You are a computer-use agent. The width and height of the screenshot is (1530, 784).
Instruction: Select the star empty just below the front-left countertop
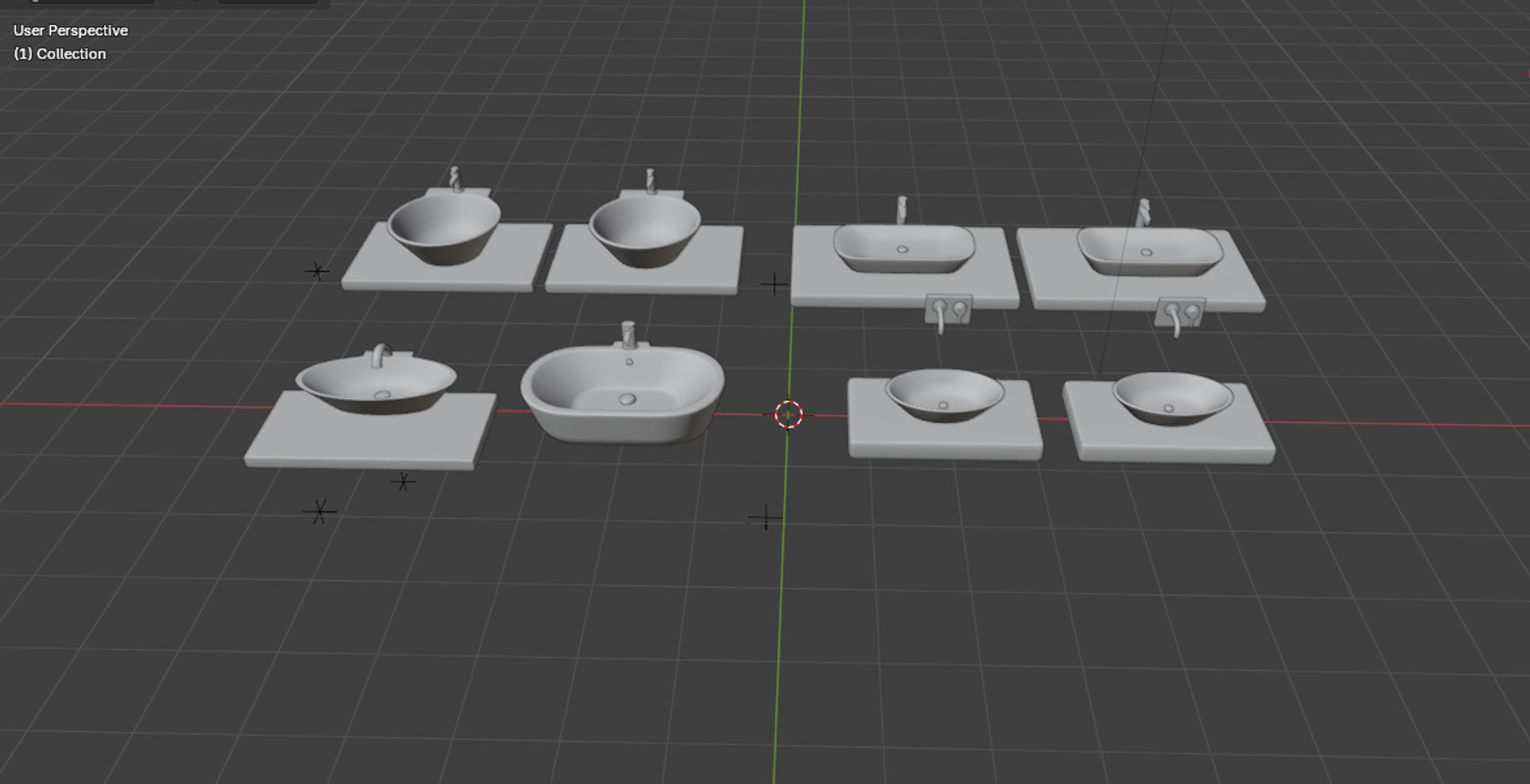click(403, 481)
